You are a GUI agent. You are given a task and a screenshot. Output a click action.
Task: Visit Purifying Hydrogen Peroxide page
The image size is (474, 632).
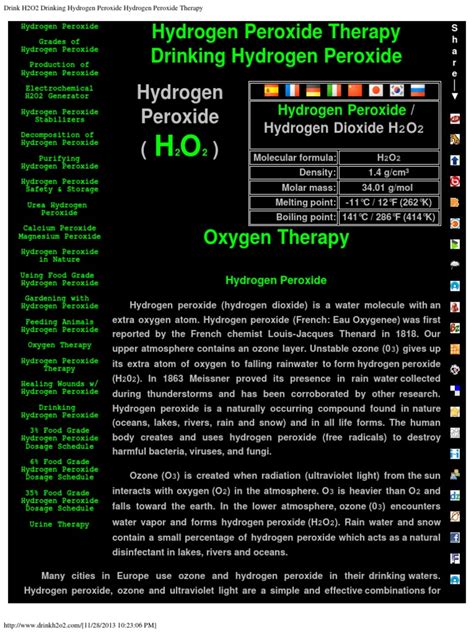[x=60, y=162]
